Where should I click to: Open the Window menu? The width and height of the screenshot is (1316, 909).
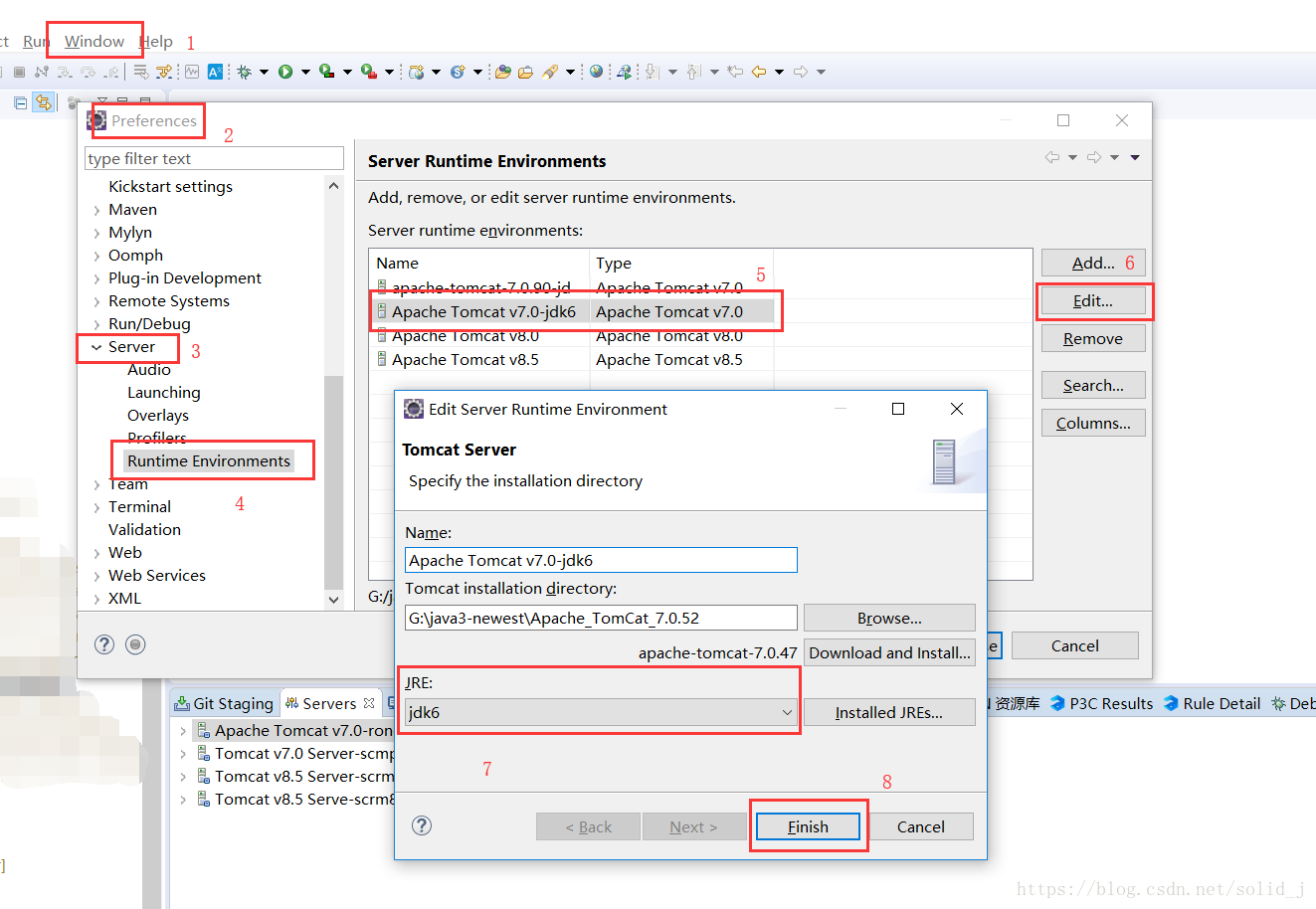pyautogui.click(x=94, y=41)
